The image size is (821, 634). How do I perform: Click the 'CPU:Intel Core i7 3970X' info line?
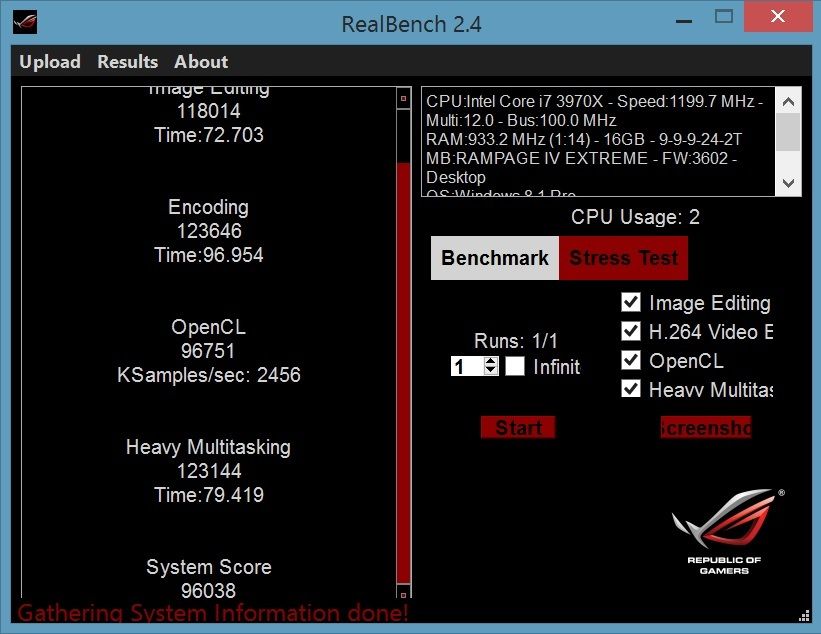[594, 101]
